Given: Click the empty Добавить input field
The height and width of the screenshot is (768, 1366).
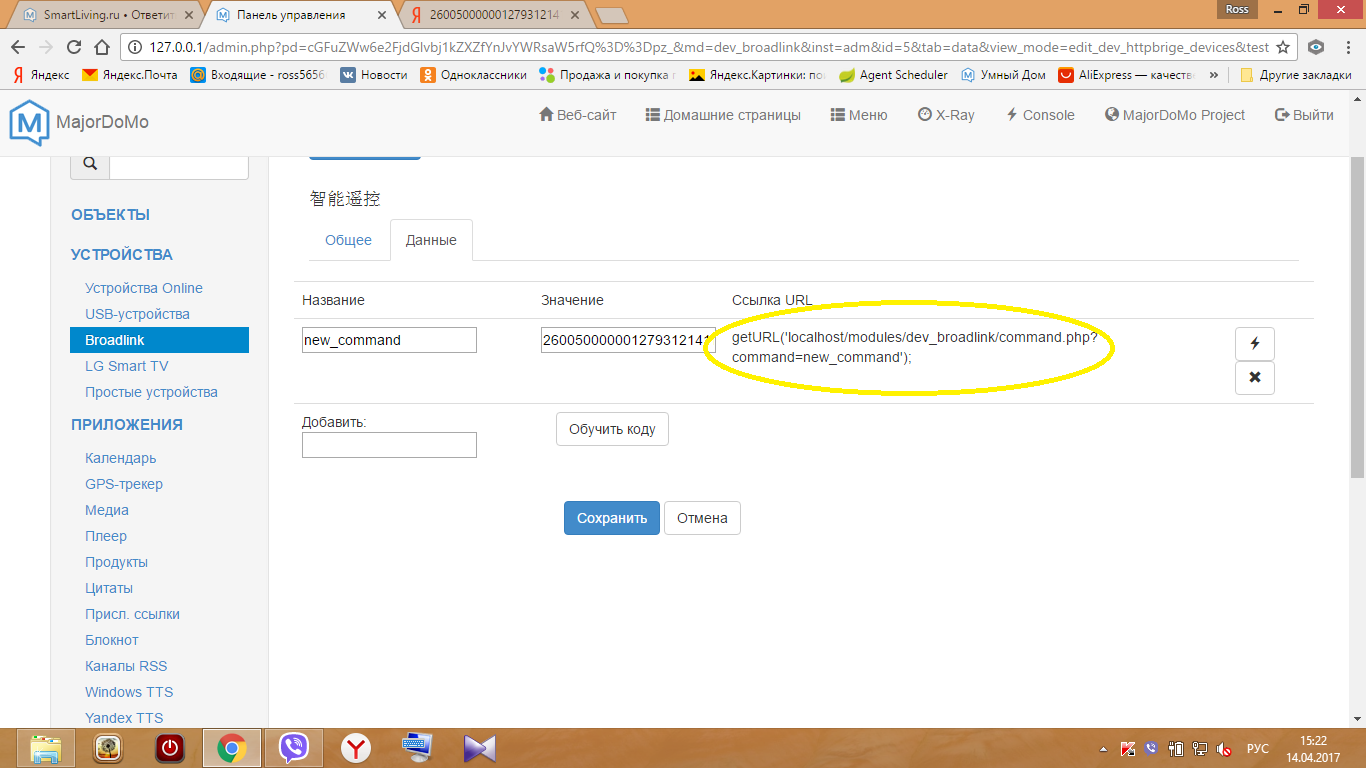Looking at the screenshot, I should tap(389, 445).
